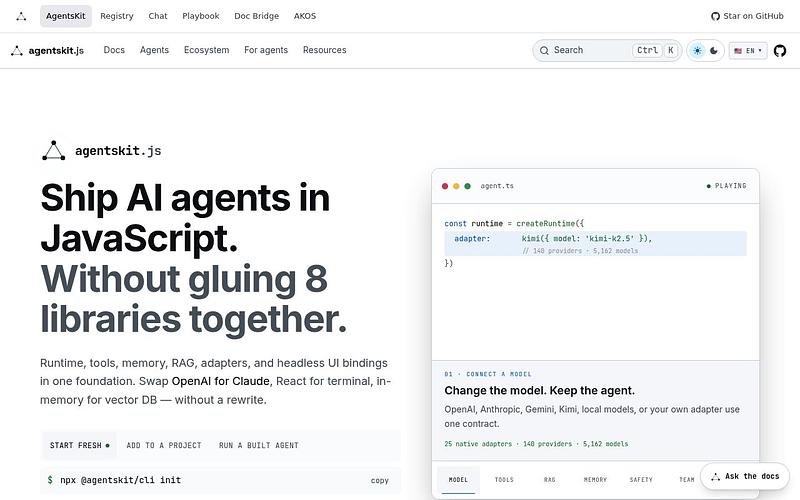Select the START FRESH tab
Image resolution: width=800 pixels, height=500 pixels.
pyautogui.click(x=80, y=445)
